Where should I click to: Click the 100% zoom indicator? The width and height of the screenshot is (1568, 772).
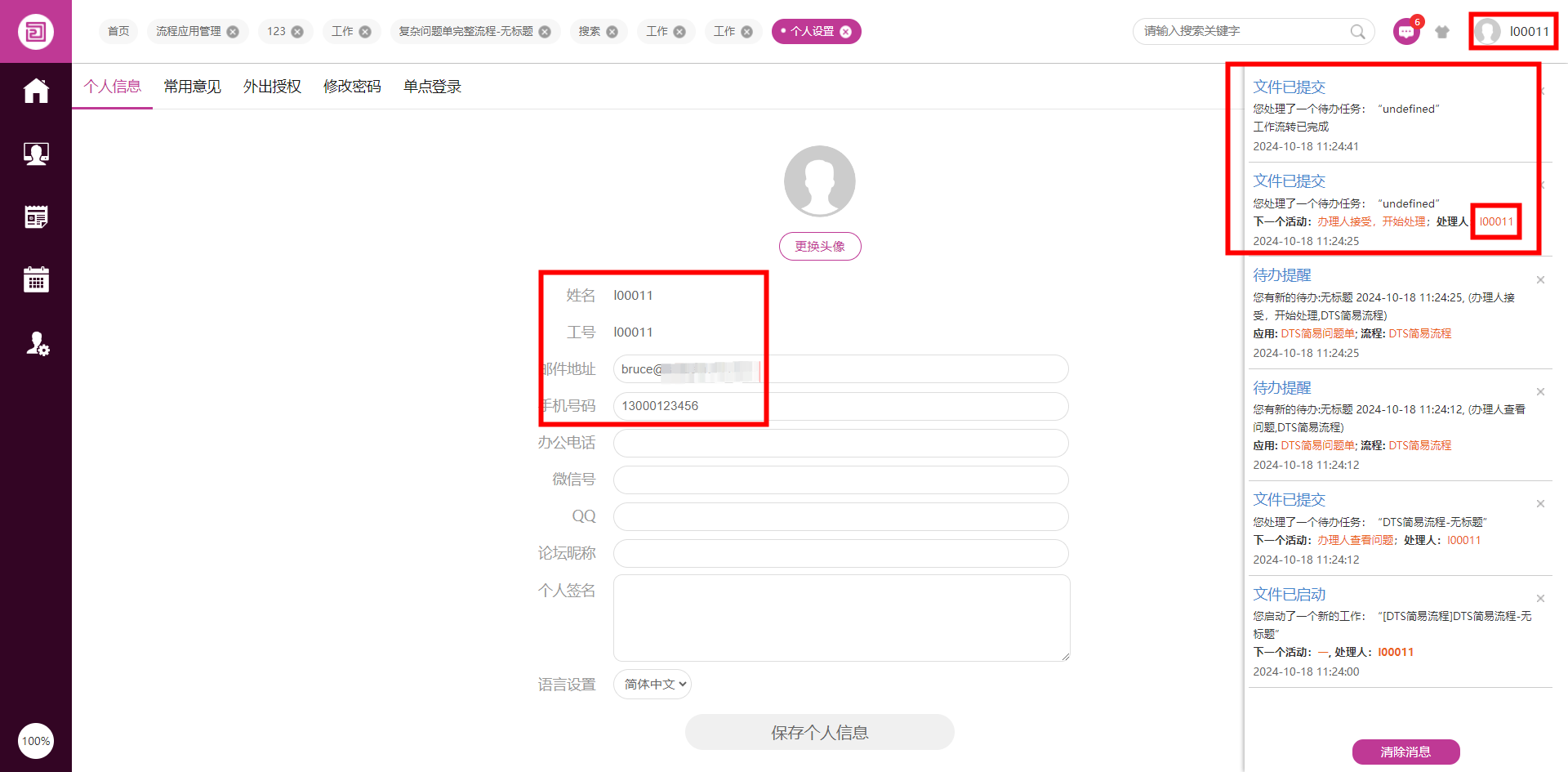[x=36, y=741]
